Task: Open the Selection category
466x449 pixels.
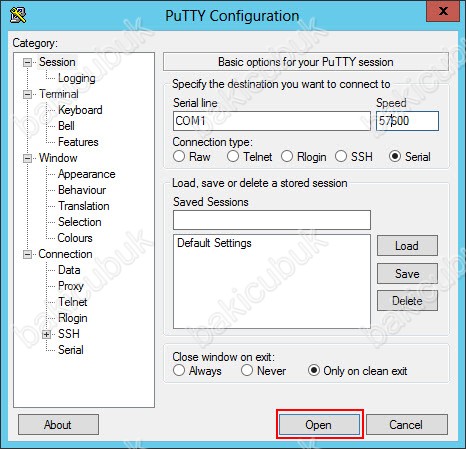Action: pyautogui.click(x=79, y=222)
